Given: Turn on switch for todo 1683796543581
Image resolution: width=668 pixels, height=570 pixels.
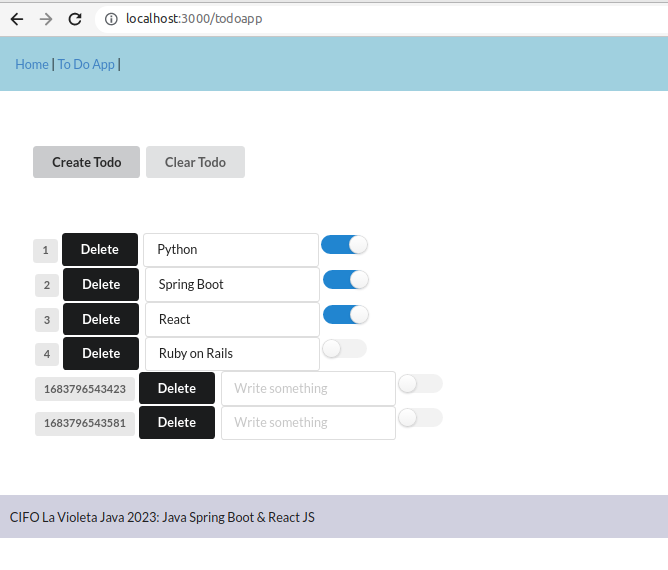Looking at the screenshot, I should coord(420,418).
